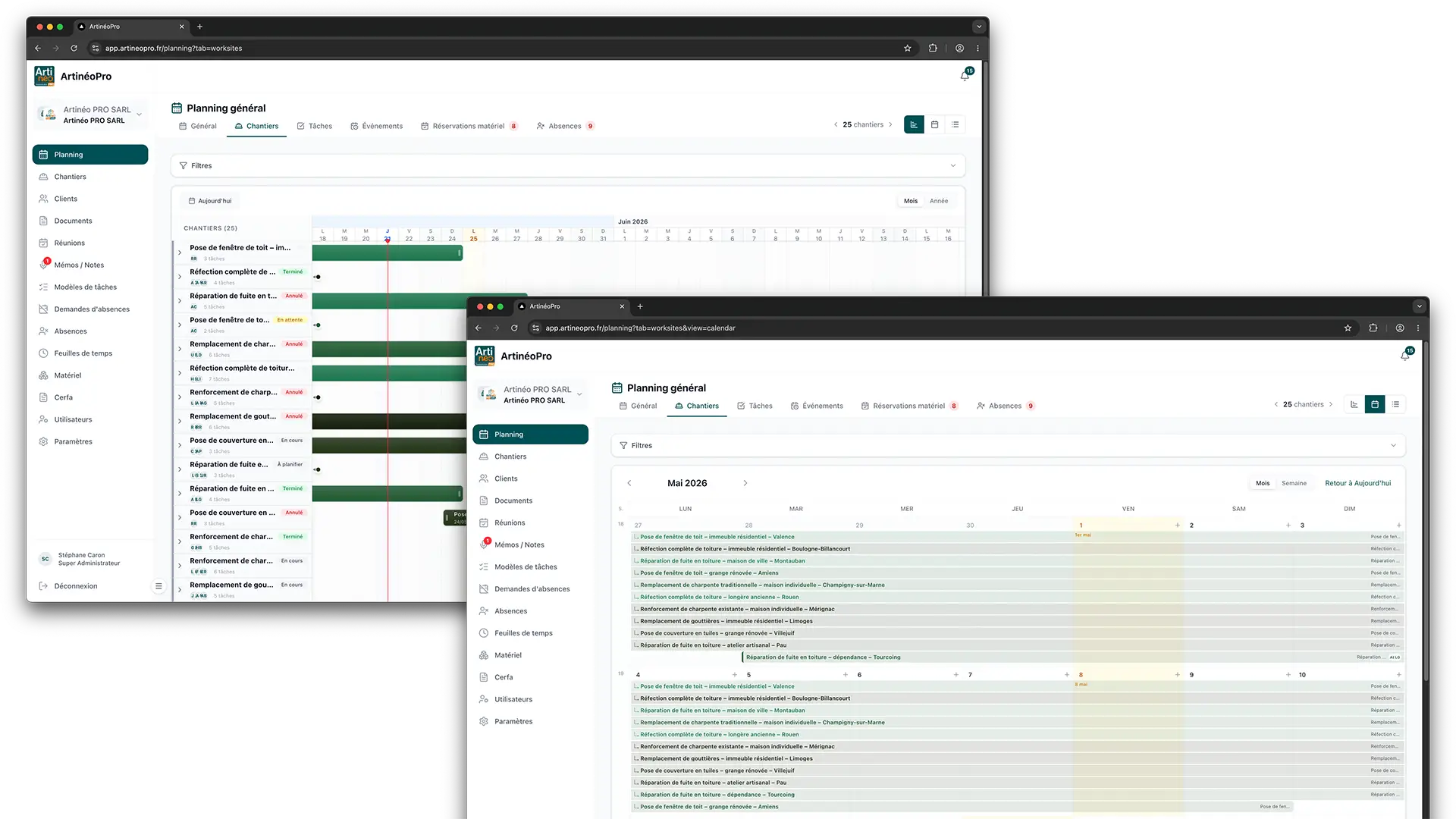This screenshot has height=819, width=1456.
Task: Expand row Pose de couverture en... En cours
Action: (180, 446)
